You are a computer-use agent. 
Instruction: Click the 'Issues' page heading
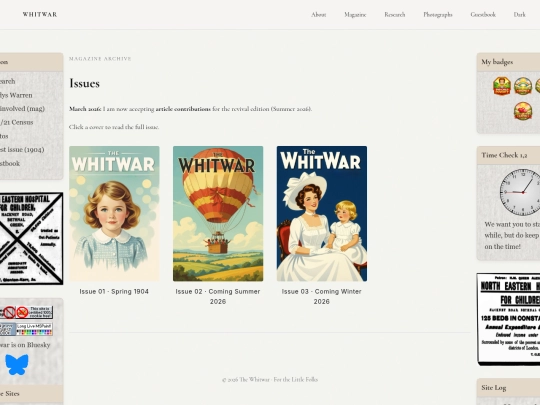[x=84, y=83]
